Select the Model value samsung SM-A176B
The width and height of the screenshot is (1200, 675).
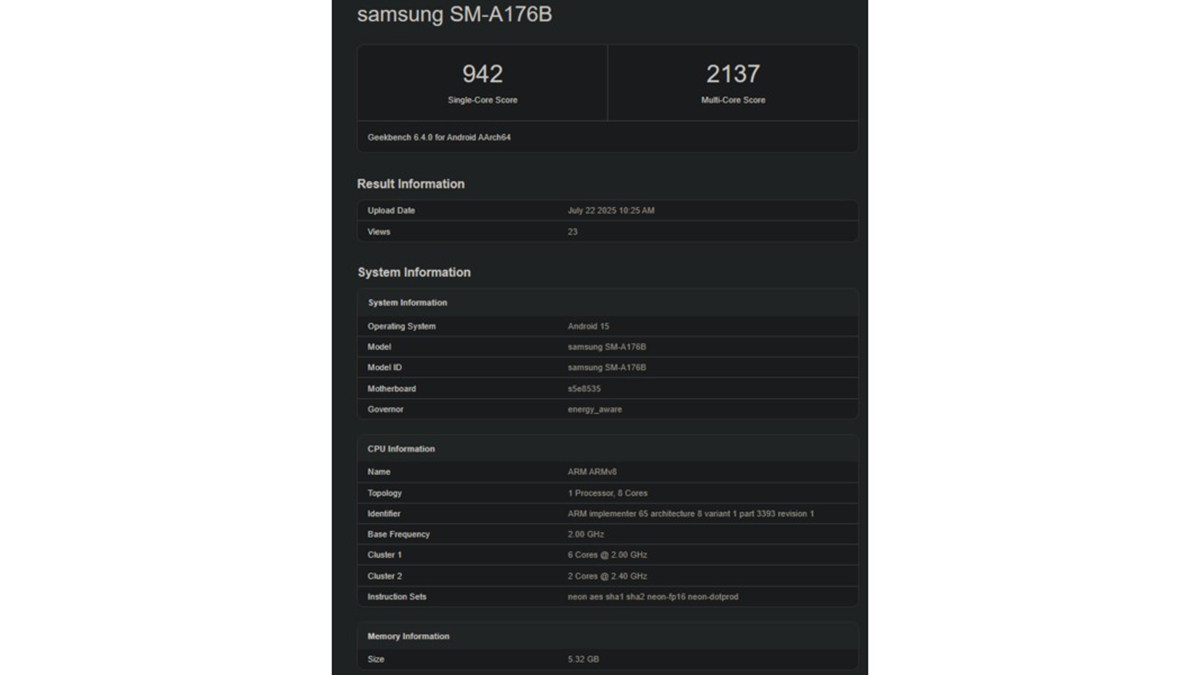(607, 347)
